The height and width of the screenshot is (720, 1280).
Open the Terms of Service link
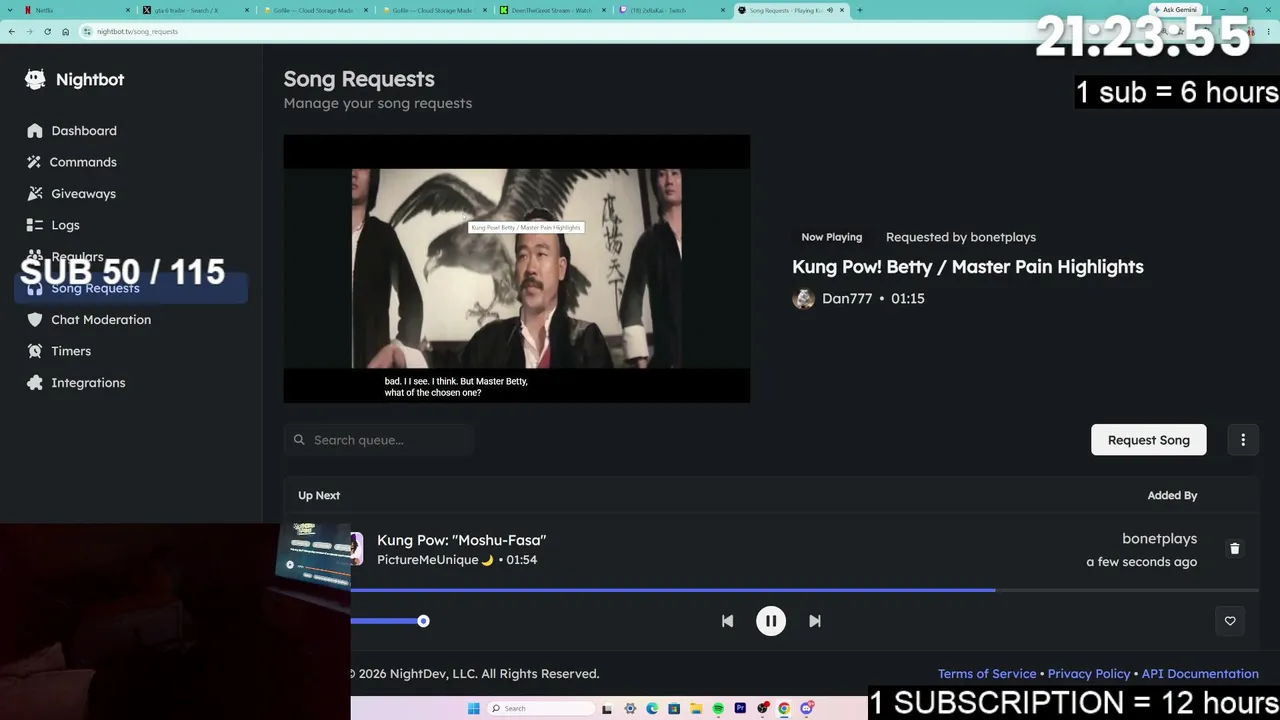click(x=987, y=674)
